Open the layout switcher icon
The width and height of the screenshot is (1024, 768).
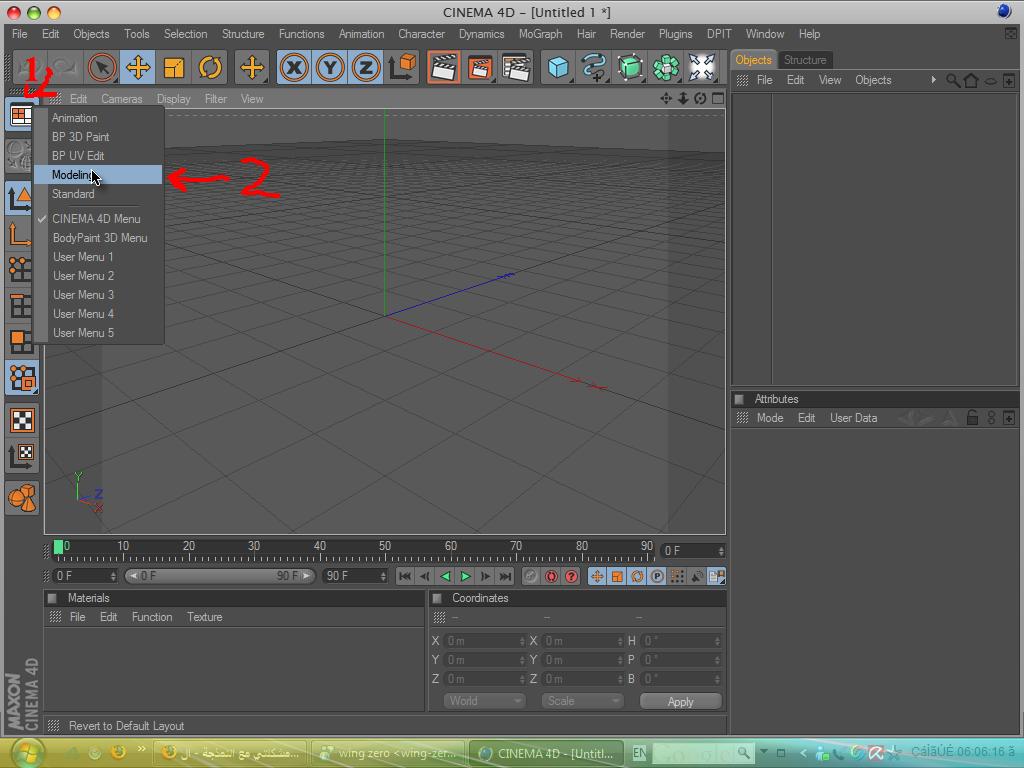[21, 115]
